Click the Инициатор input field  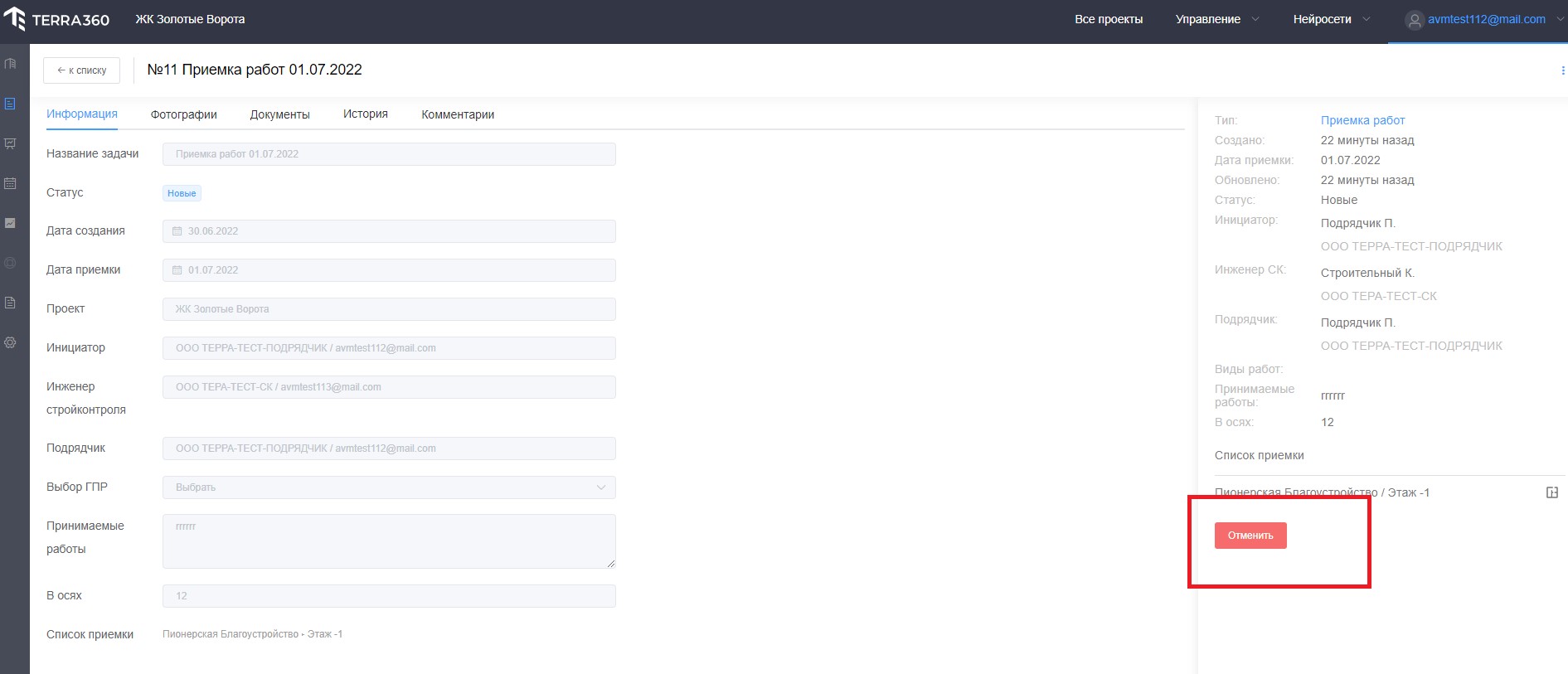tap(389, 348)
